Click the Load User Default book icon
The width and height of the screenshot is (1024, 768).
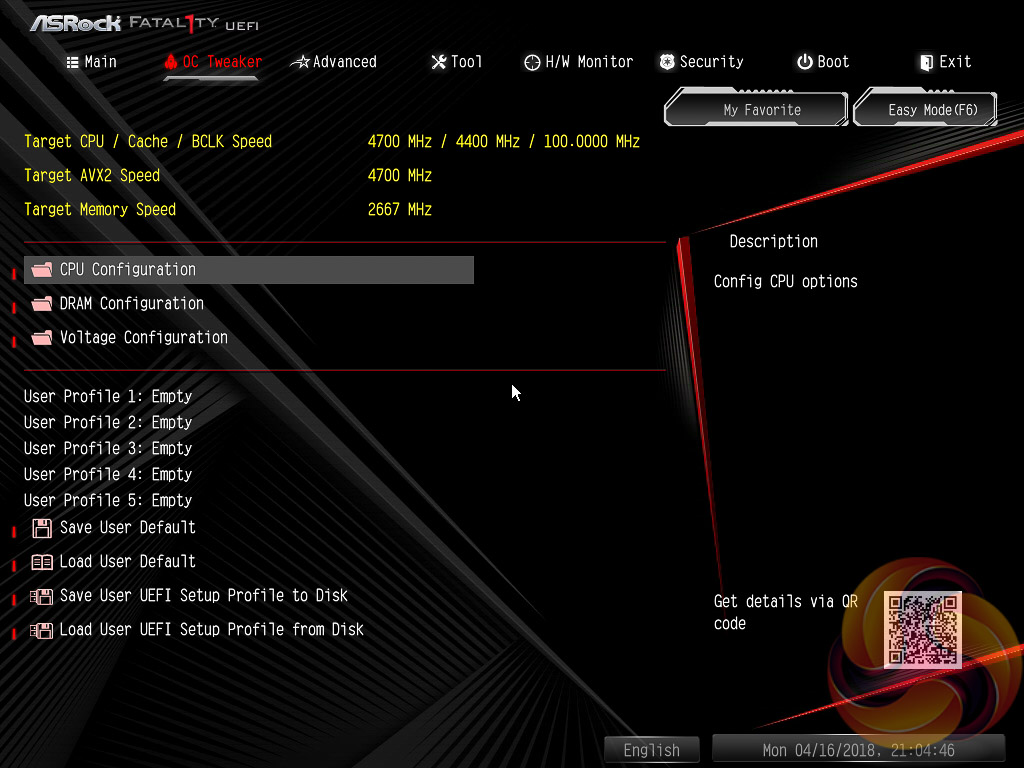pyautogui.click(x=42, y=562)
